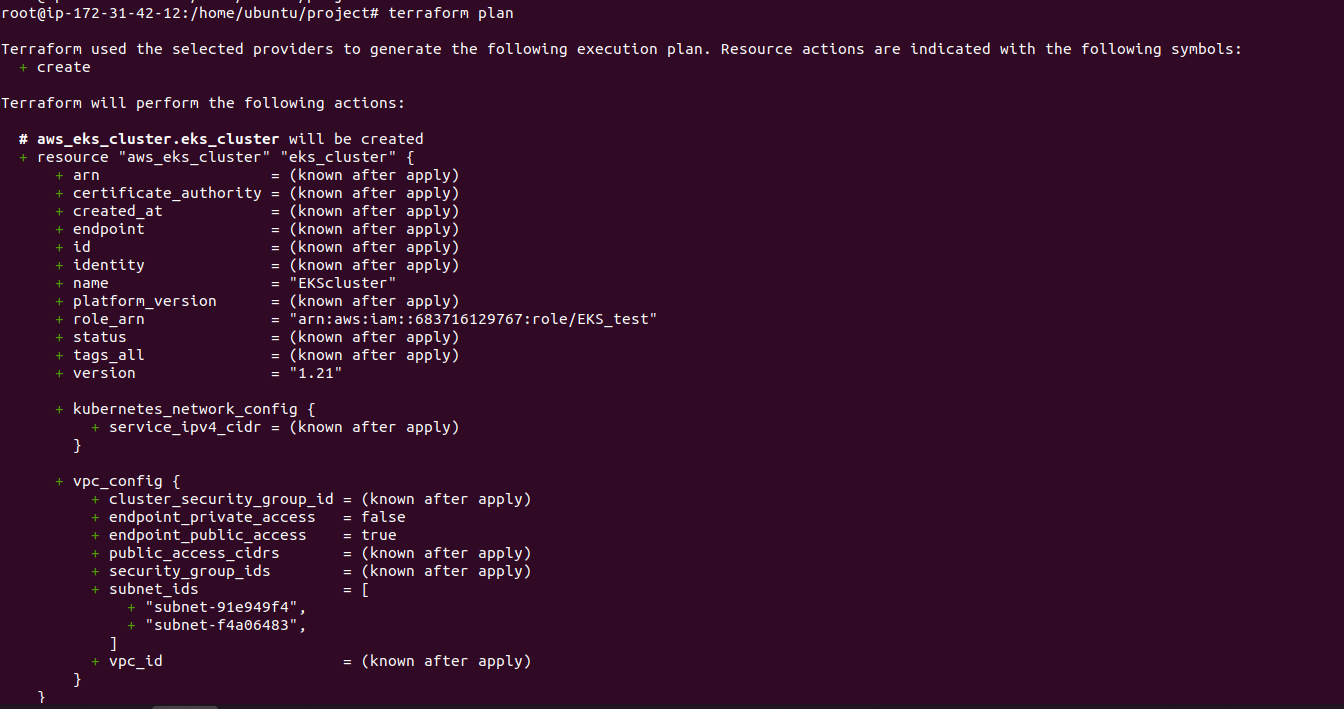Click the plus symbol before 'create'

point(23,67)
